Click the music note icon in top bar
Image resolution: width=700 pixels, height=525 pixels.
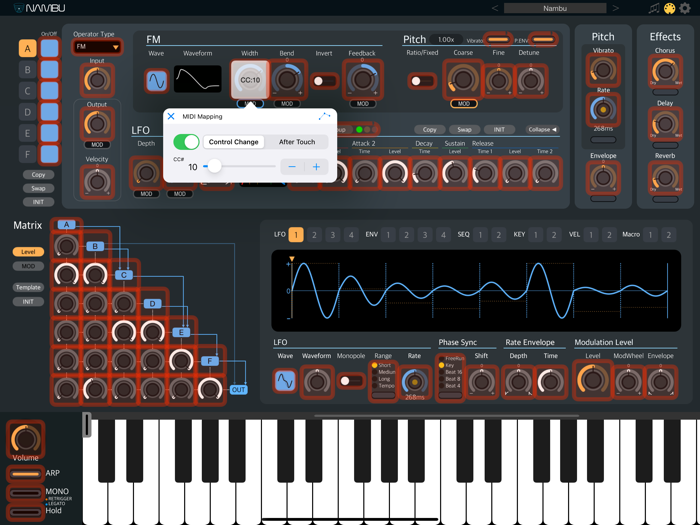coord(654,8)
